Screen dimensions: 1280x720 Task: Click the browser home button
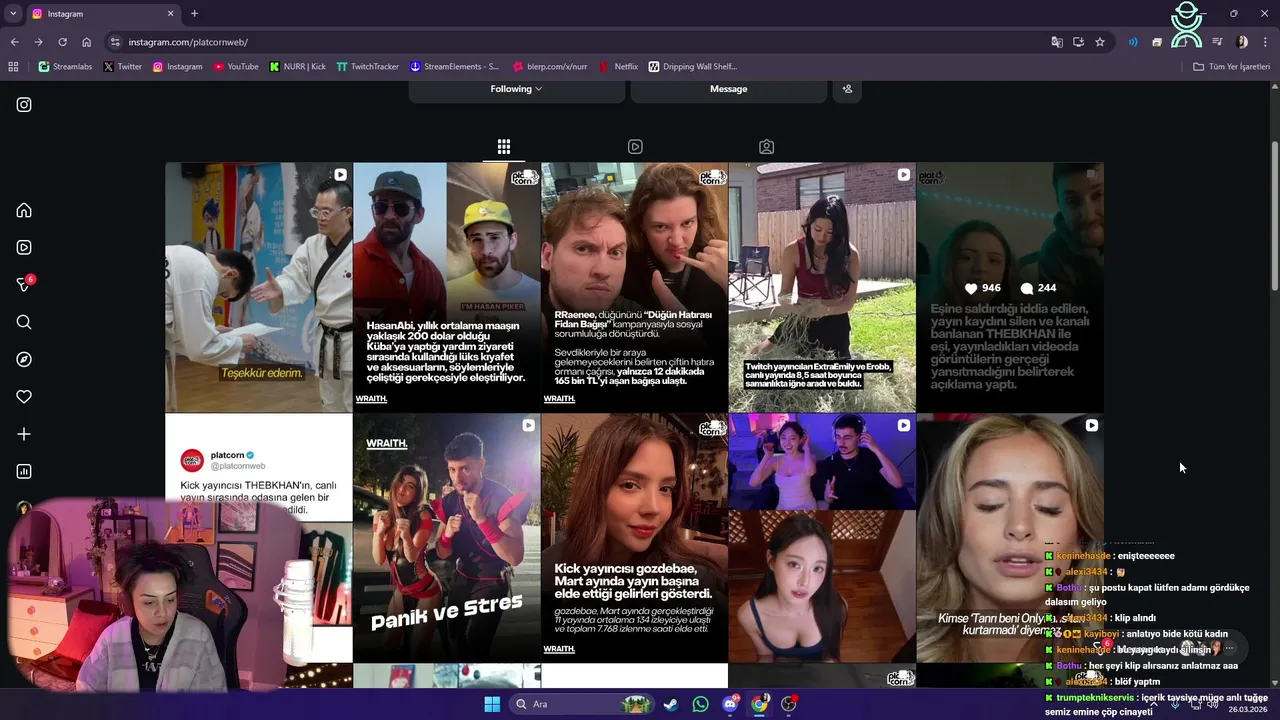tap(87, 42)
